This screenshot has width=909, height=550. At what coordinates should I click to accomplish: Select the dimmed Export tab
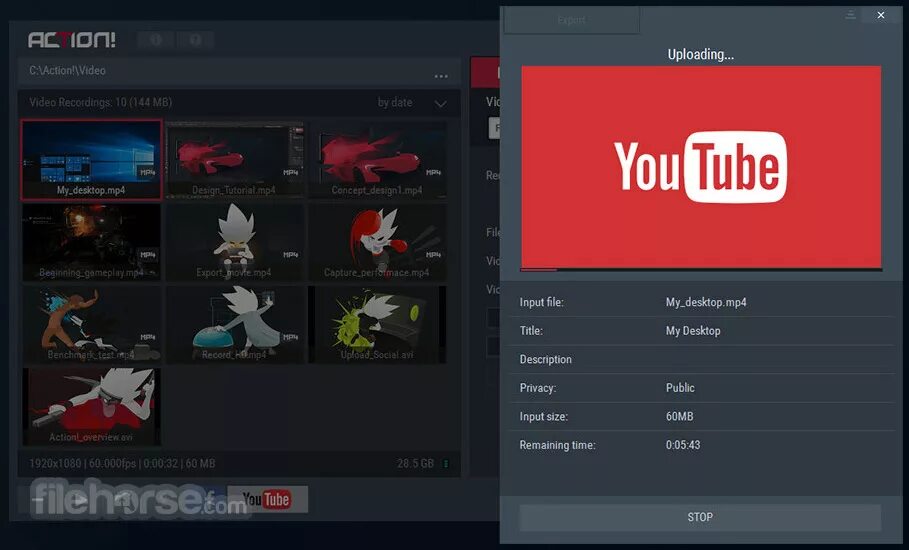572,20
